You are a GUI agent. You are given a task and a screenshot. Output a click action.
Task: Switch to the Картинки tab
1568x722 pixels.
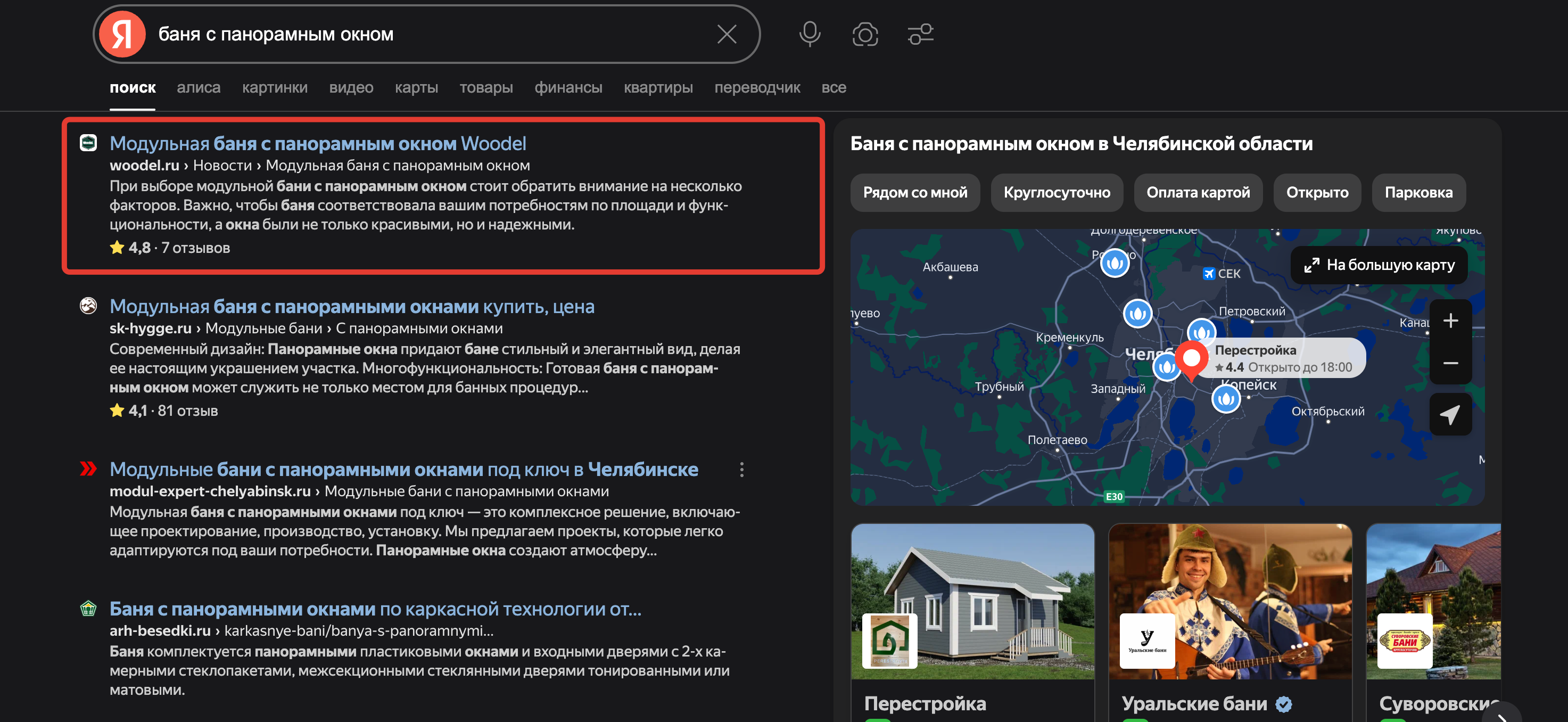[275, 87]
